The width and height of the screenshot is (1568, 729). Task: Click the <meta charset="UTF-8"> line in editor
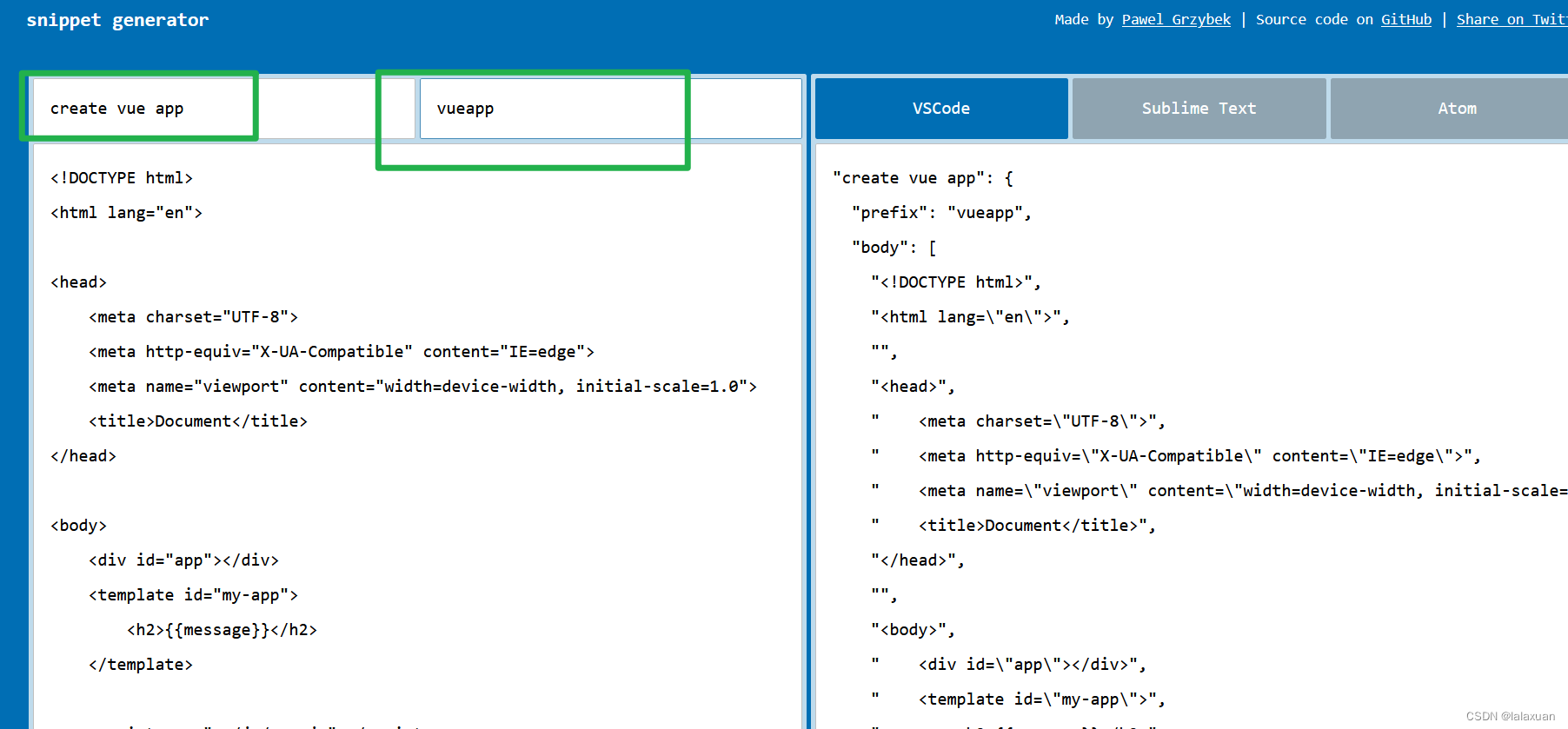coord(193,317)
